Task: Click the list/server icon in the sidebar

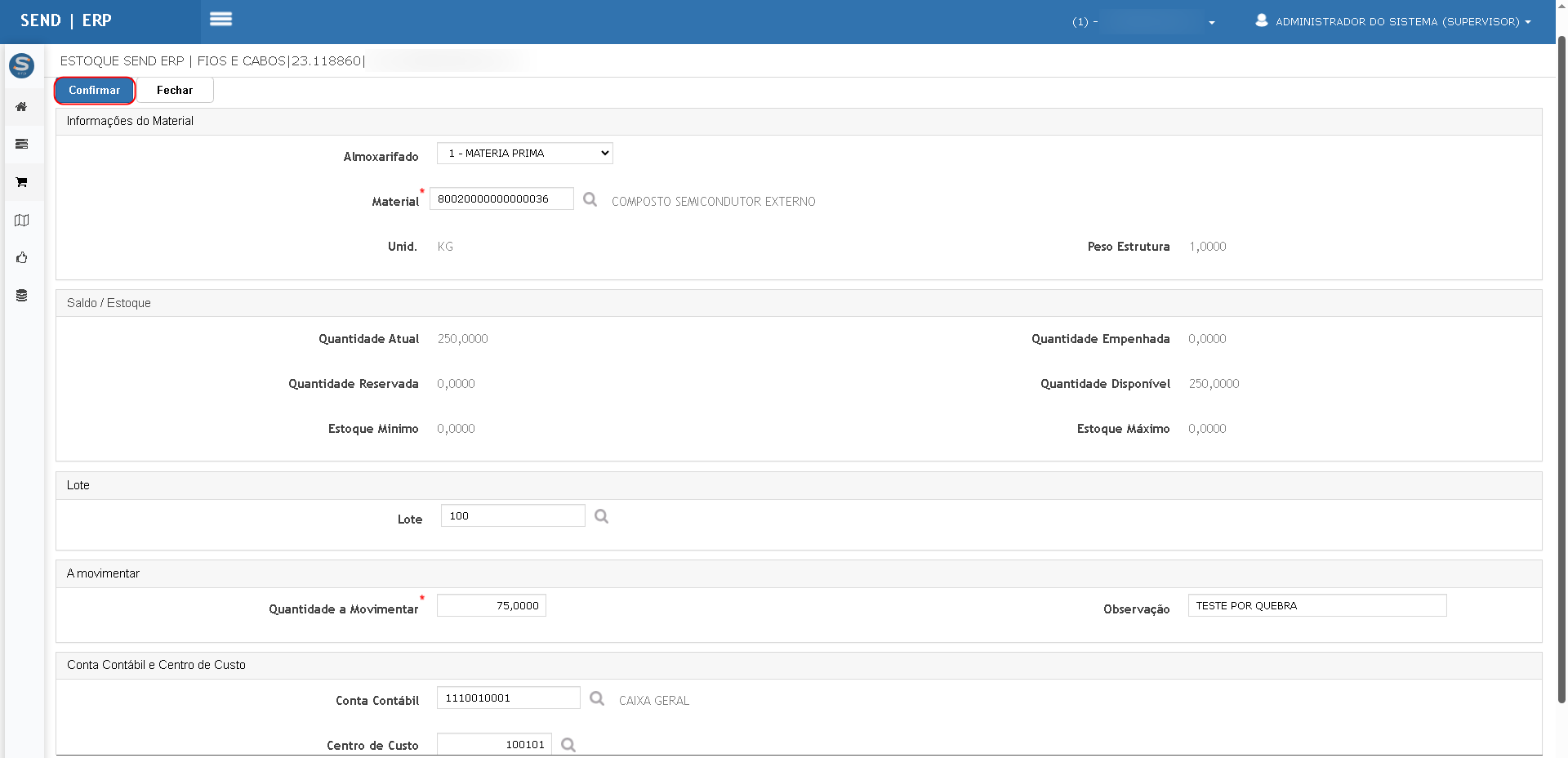Action: [x=21, y=145]
